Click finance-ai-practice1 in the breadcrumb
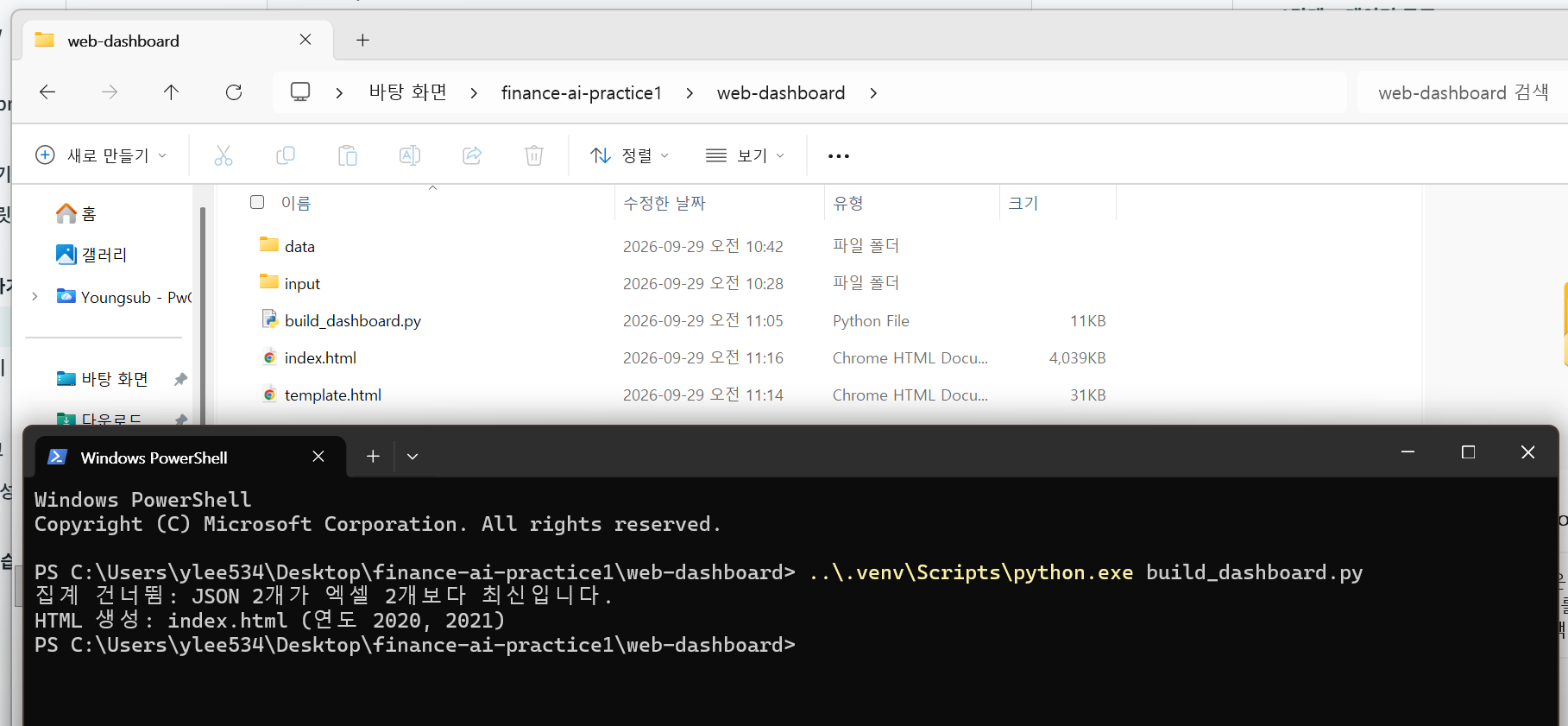 tap(582, 93)
